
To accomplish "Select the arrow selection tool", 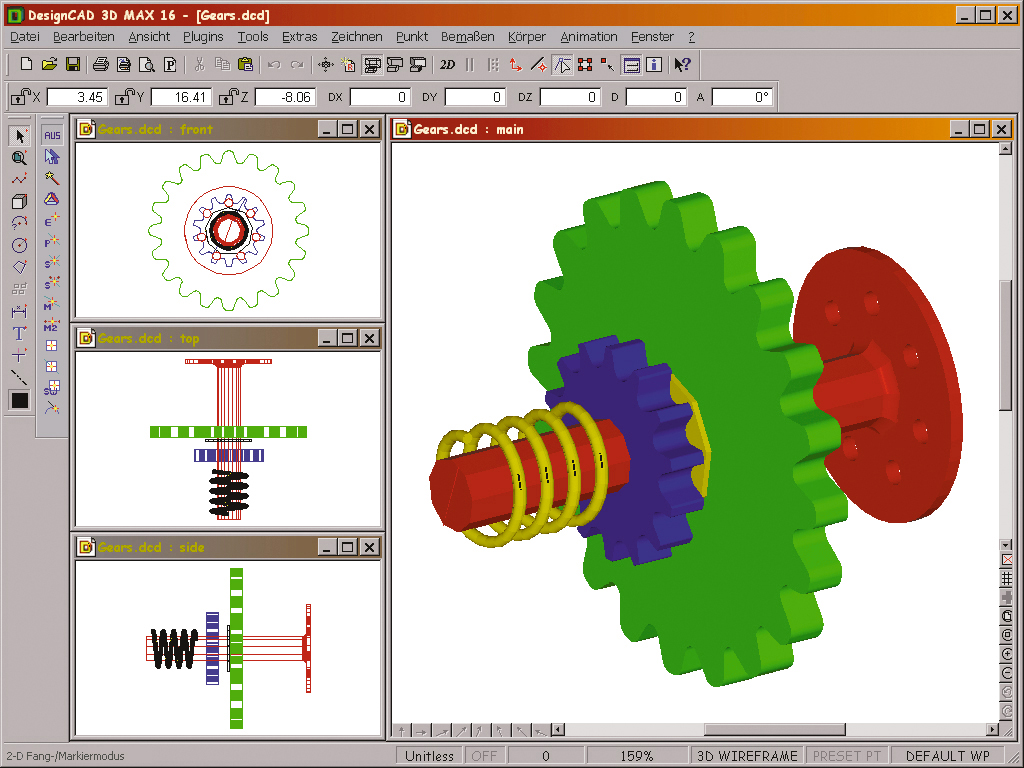I will click(18, 135).
